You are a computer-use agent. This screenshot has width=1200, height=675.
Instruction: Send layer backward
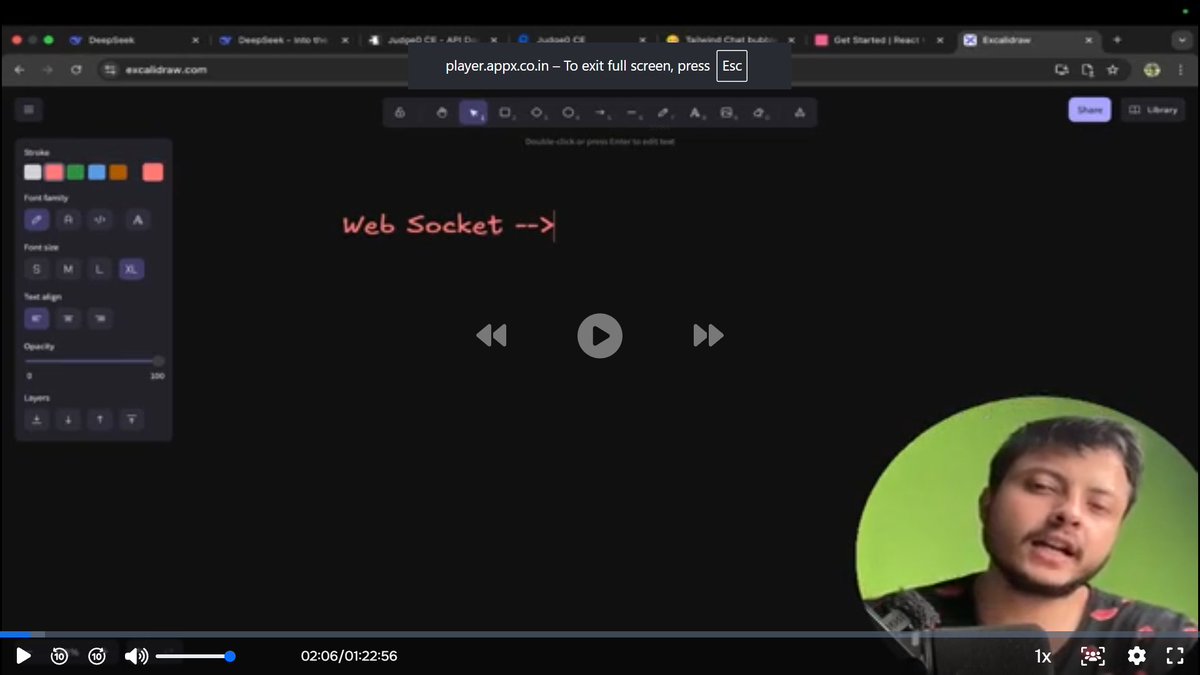pos(68,420)
